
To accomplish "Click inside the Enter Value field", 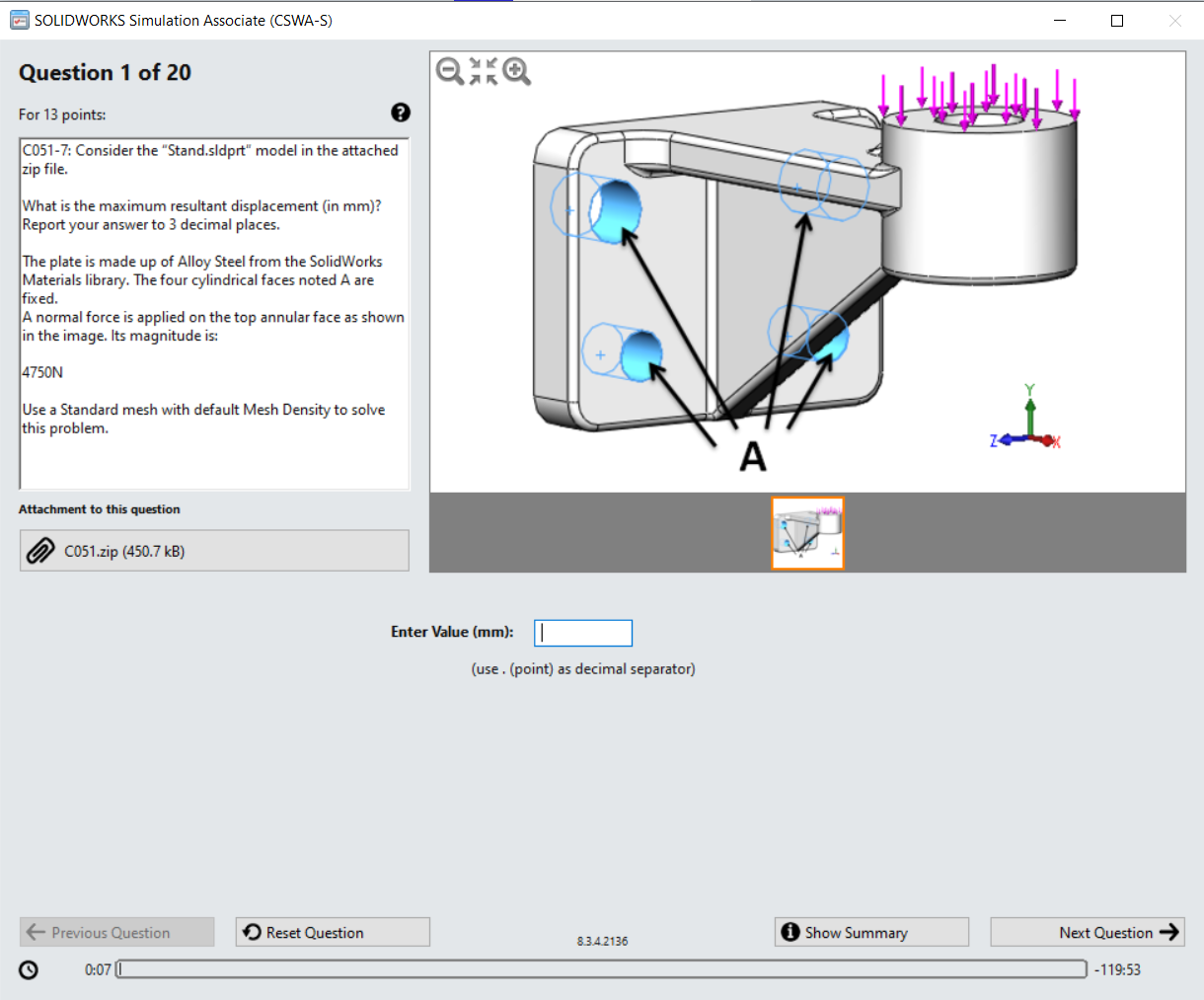I will (x=582, y=633).
